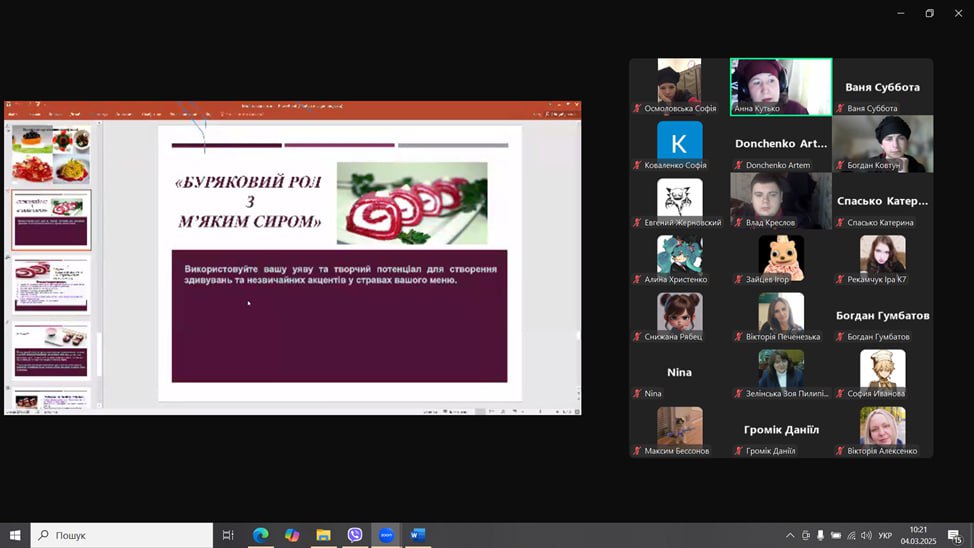The height and width of the screenshot is (548, 974).
Task: Select the highlighted slide thumbnail in the slide panel
Action: click(x=51, y=220)
